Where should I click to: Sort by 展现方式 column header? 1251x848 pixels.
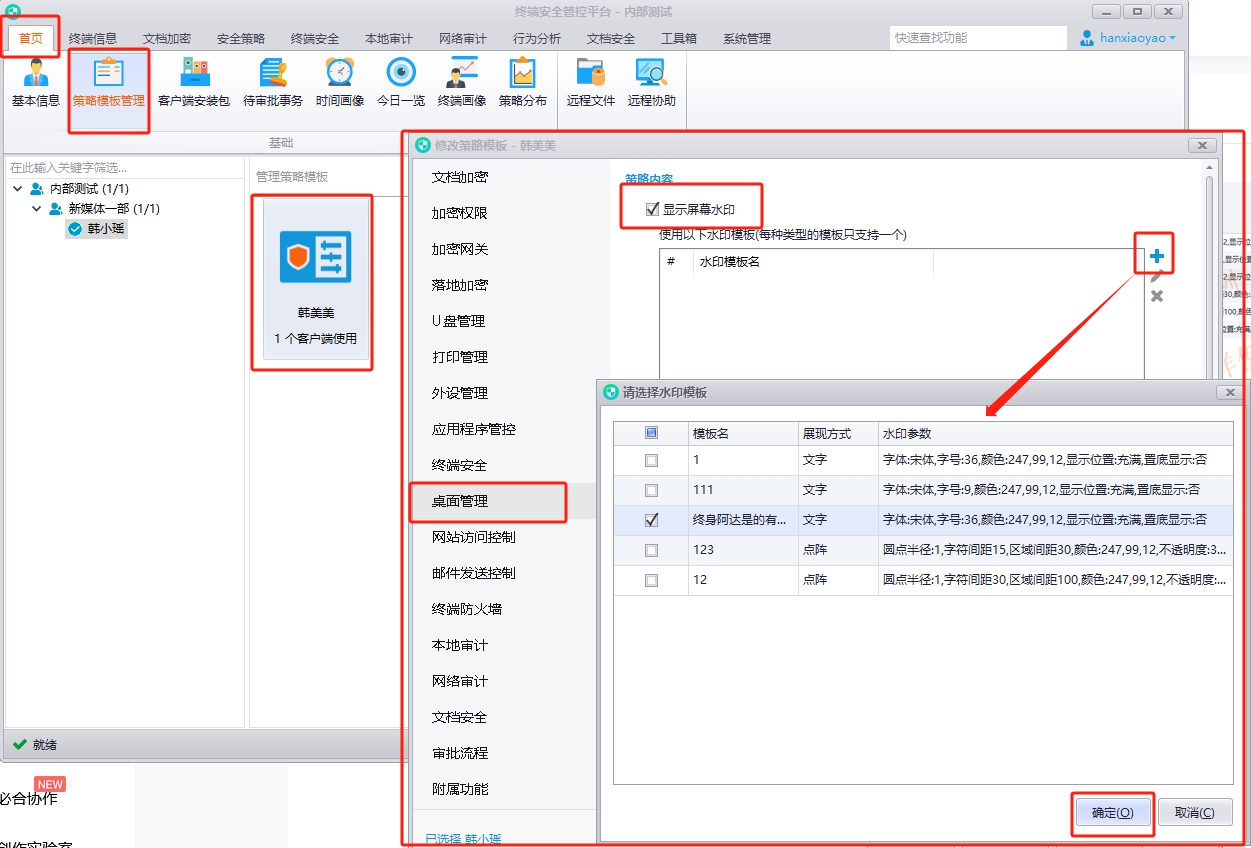point(838,434)
